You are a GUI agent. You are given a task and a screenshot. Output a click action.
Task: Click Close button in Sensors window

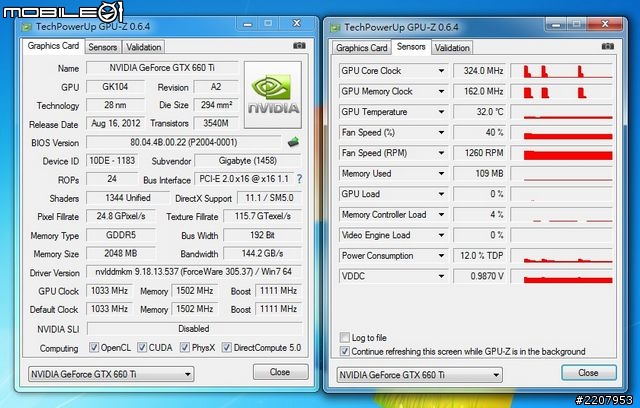589,373
